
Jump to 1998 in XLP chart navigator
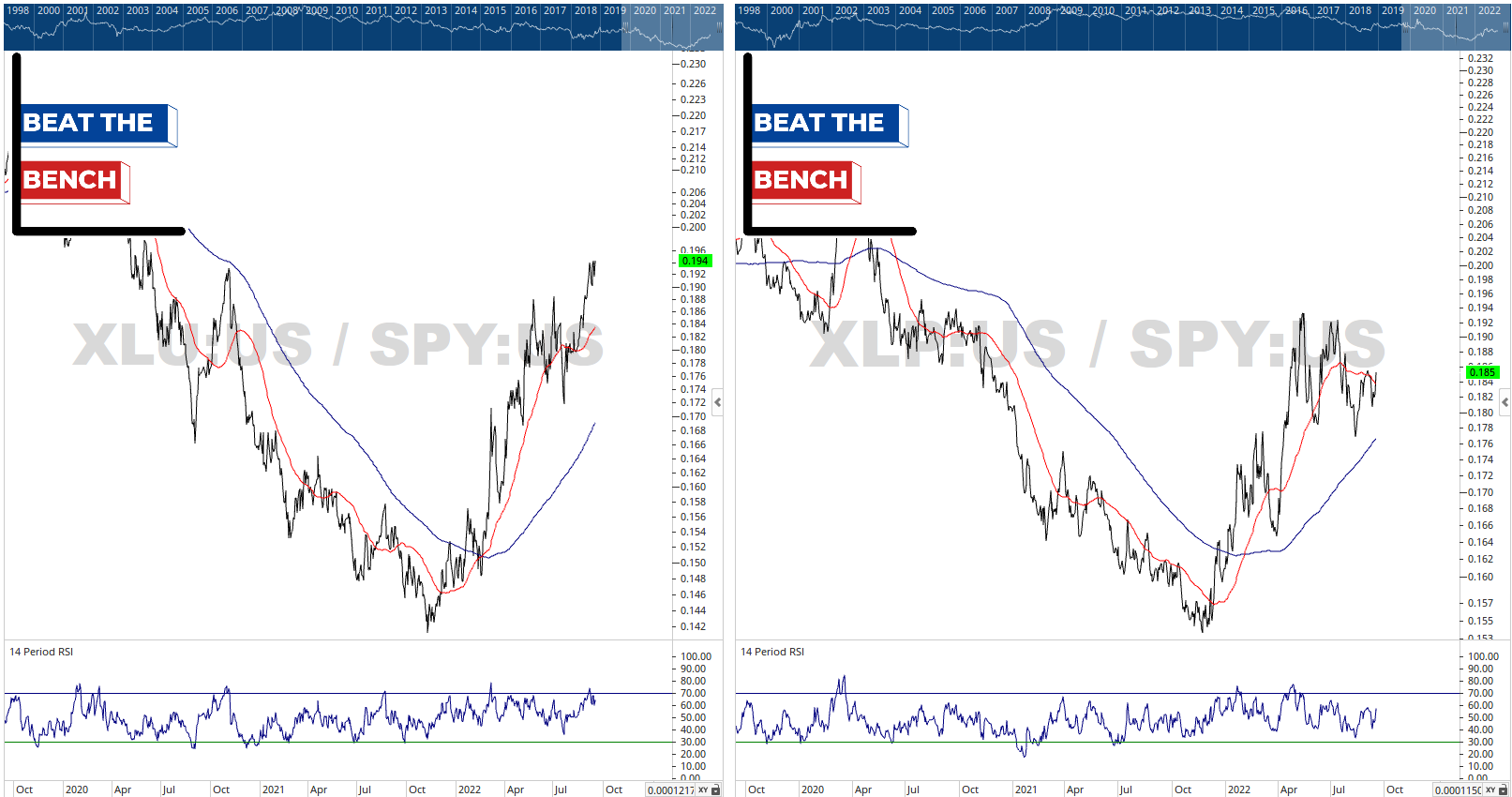click(x=749, y=10)
